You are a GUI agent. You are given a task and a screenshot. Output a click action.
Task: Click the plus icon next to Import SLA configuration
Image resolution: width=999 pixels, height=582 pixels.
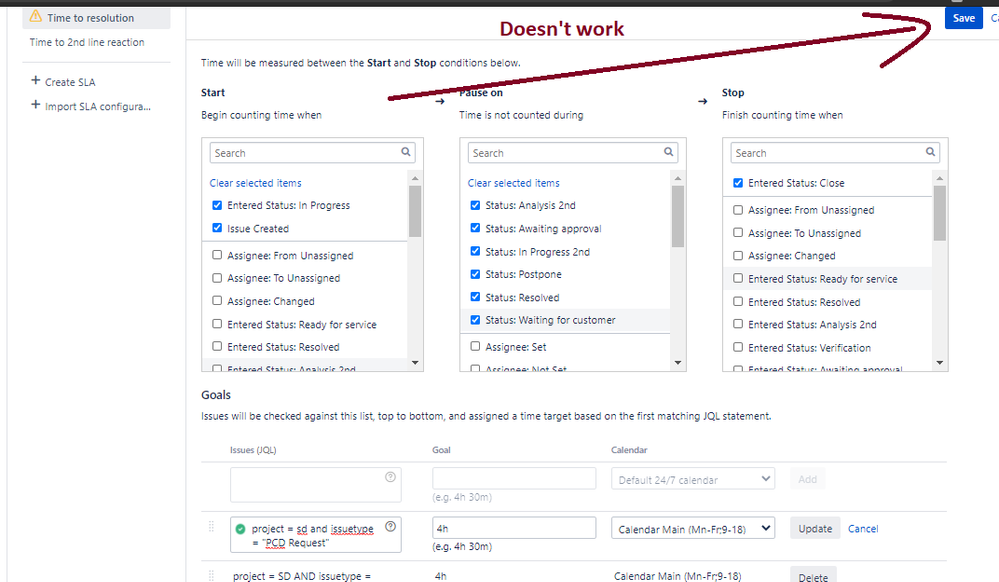pyautogui.click(x=36, y=105)
